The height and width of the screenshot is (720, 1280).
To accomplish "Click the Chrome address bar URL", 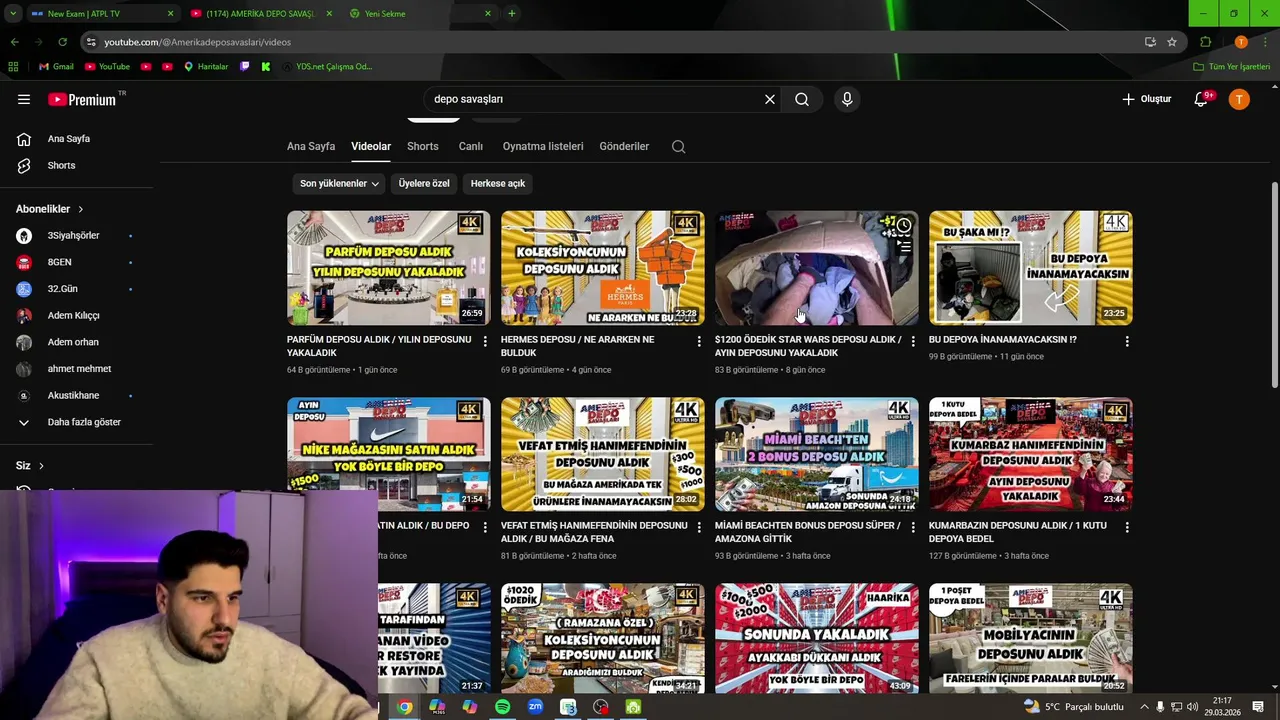I will (x=197, y=42).
